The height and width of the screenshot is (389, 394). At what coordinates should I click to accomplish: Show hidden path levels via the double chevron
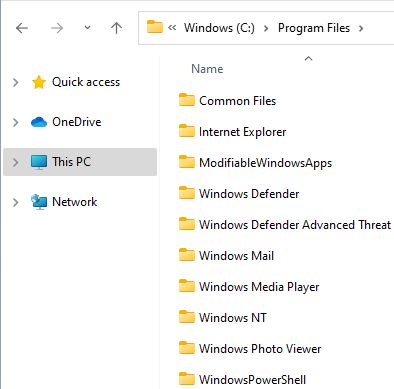[x=172, y=28]
